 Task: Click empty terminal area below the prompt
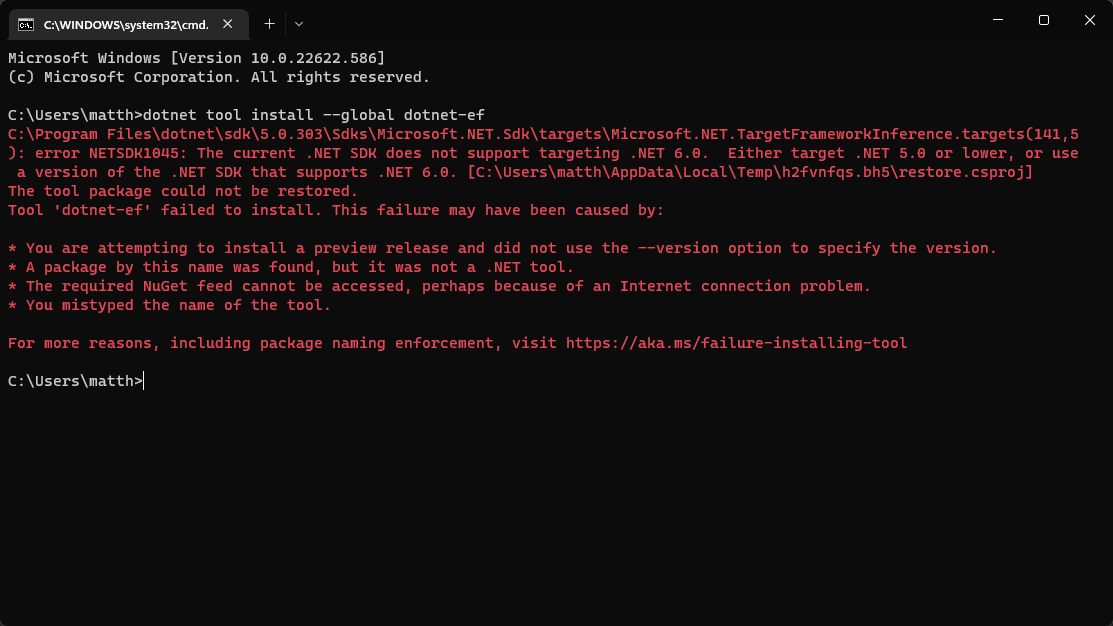556,500
